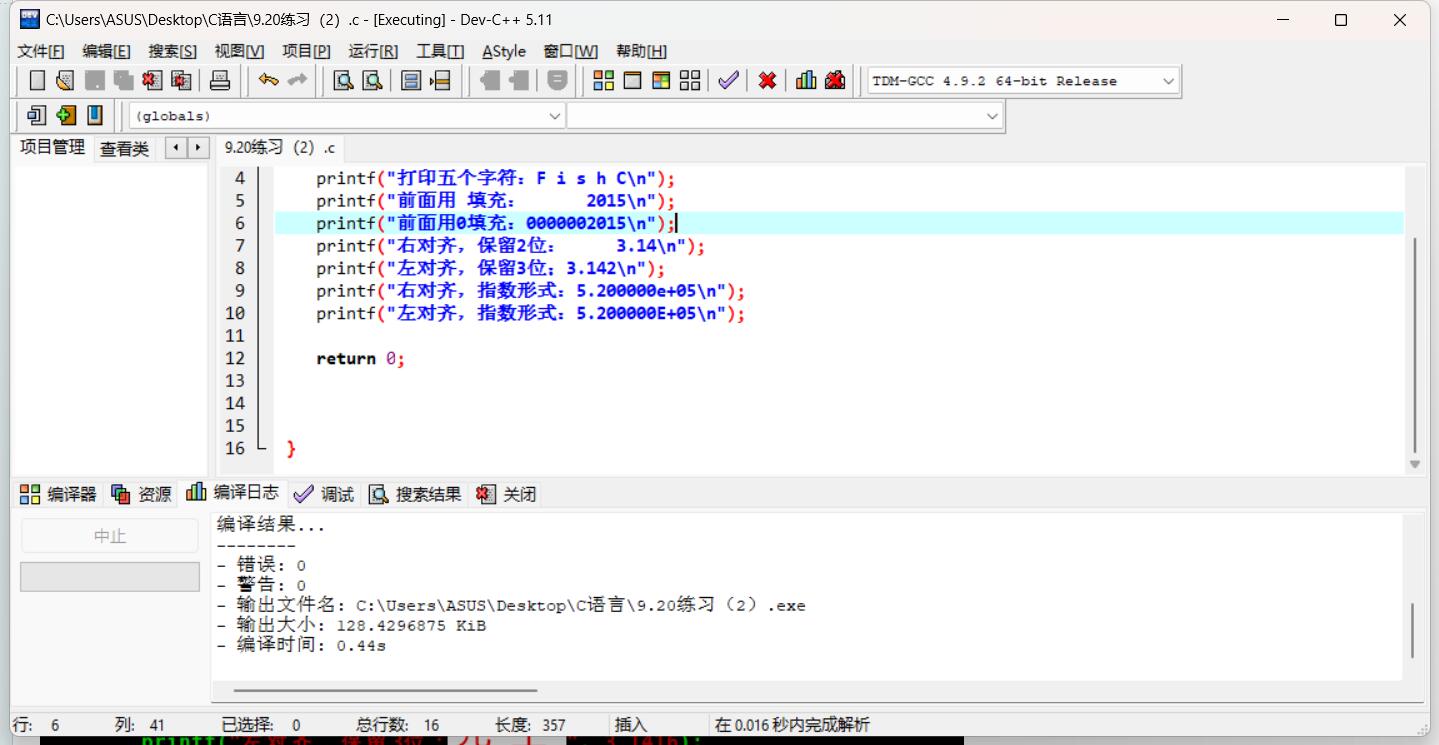Click overlapping windows icon in second toolbar
The width and height of the screenshot is (1439, 745).
[37, 115]
